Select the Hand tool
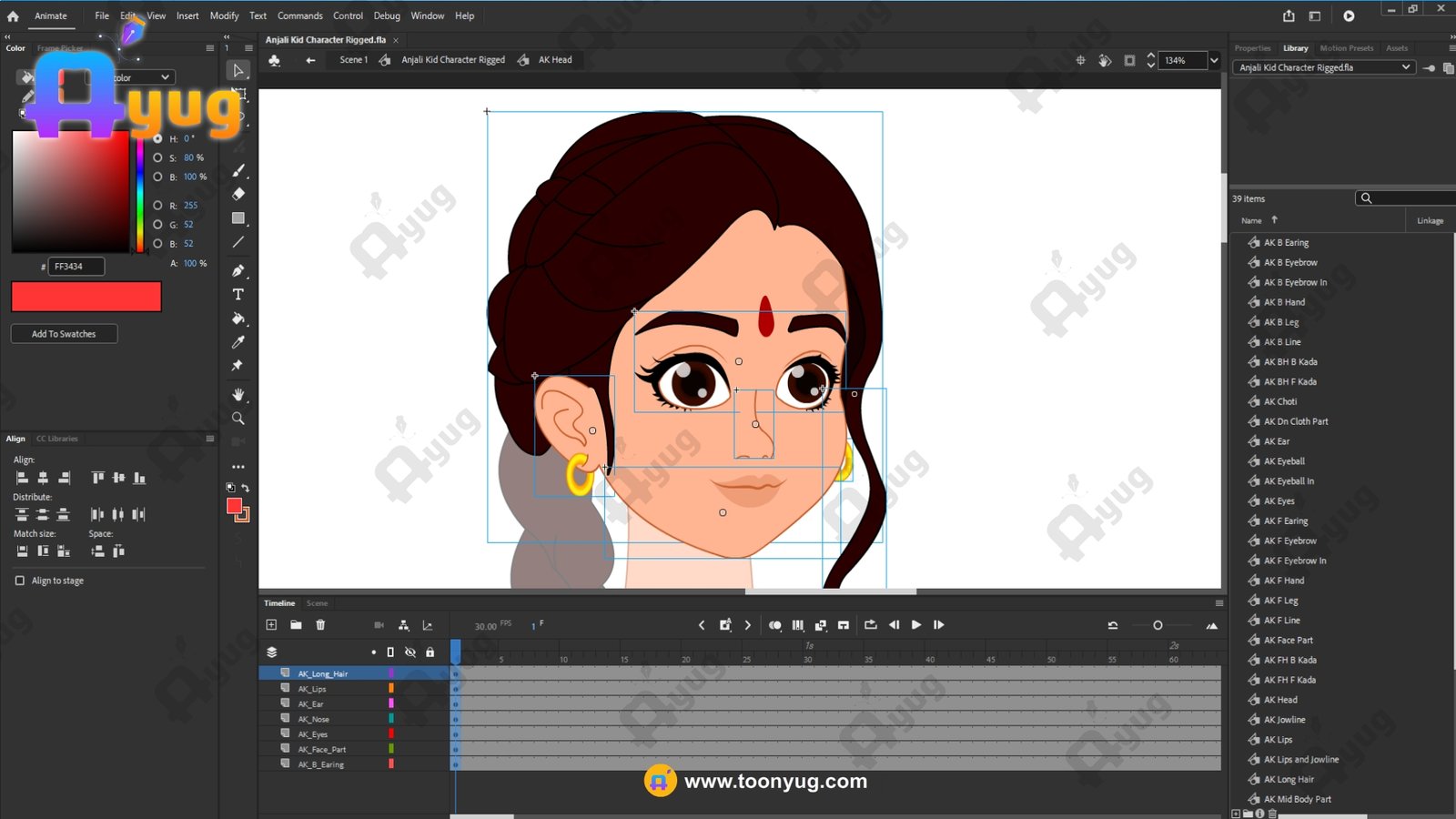Screen dimensions: 1456x819 coord(238,394)
